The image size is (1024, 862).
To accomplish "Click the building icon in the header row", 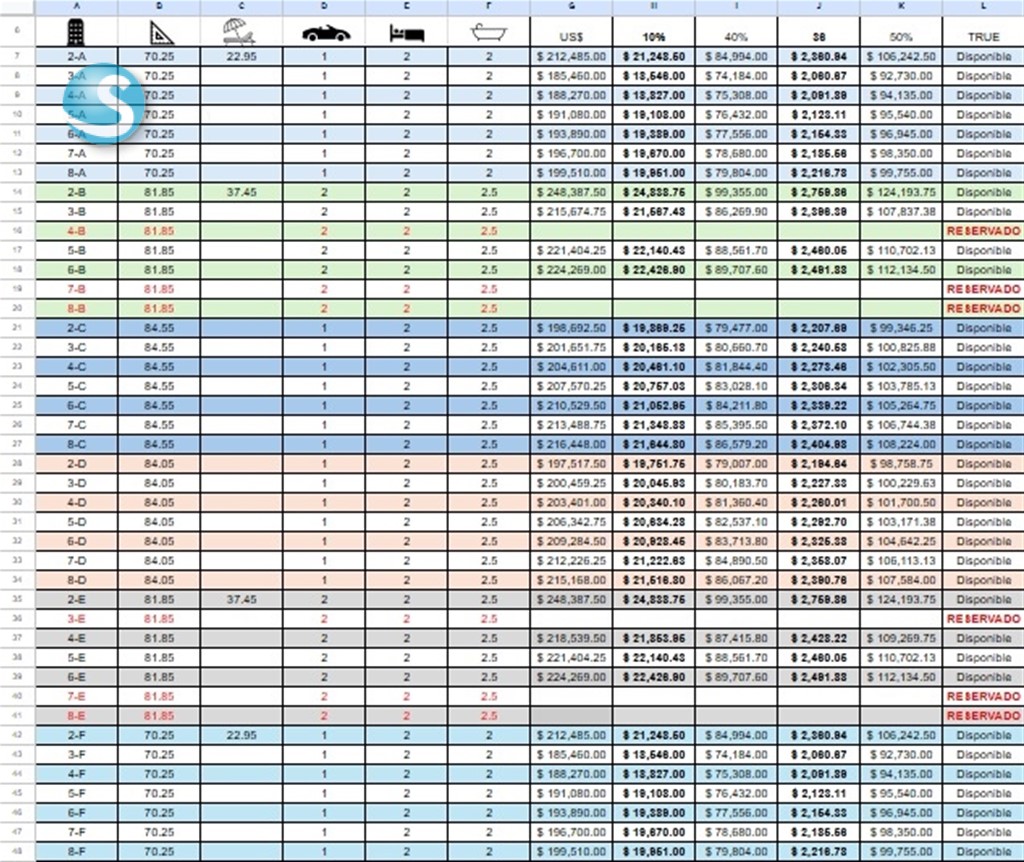I will 75,33.
